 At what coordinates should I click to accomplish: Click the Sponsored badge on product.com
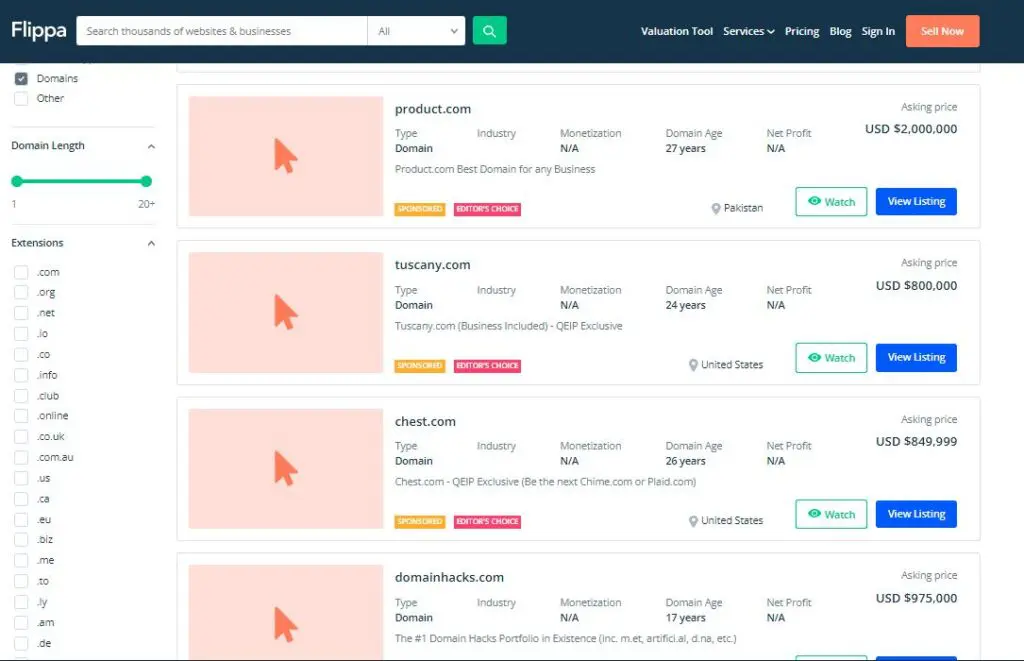(420, 209)
